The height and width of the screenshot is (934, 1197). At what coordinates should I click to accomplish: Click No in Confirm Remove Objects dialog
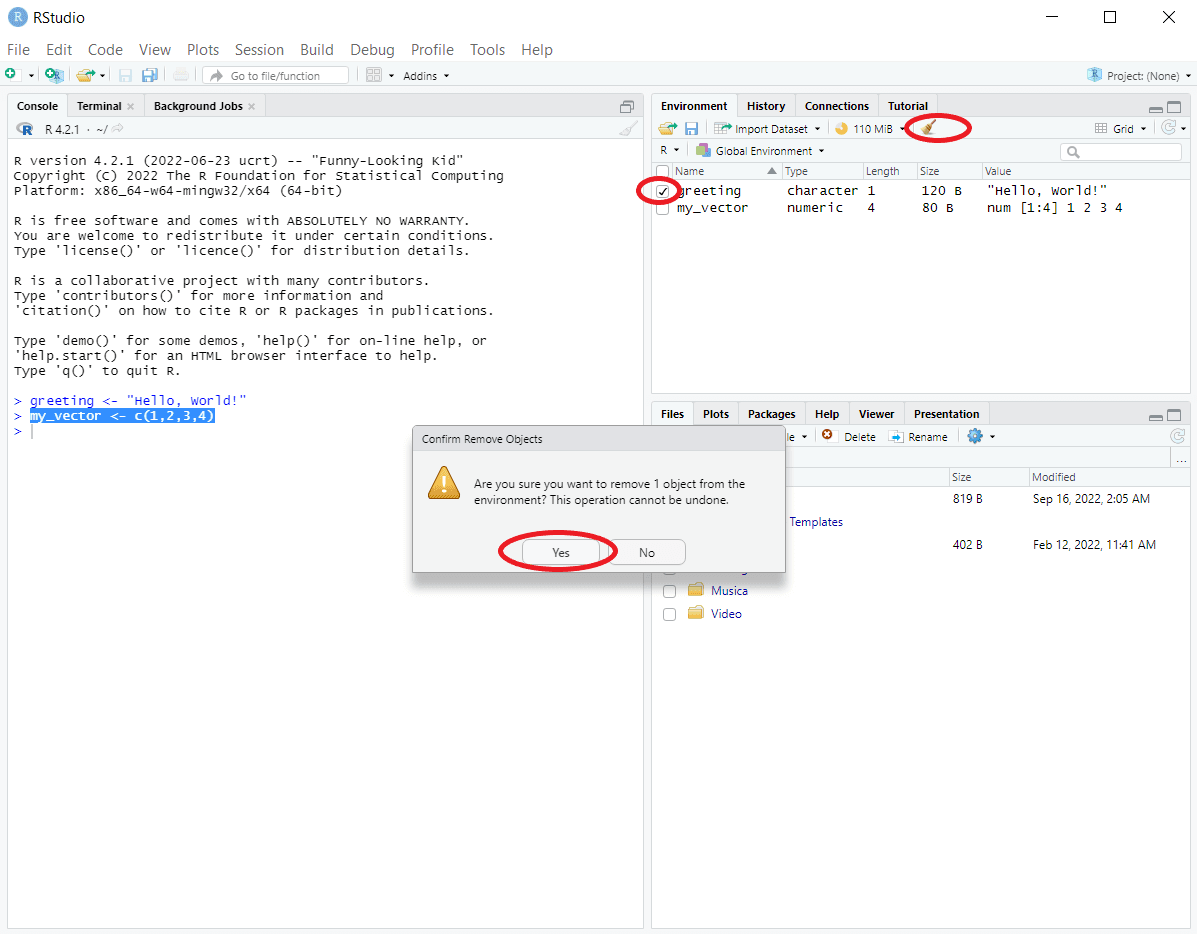pos(647,552)
